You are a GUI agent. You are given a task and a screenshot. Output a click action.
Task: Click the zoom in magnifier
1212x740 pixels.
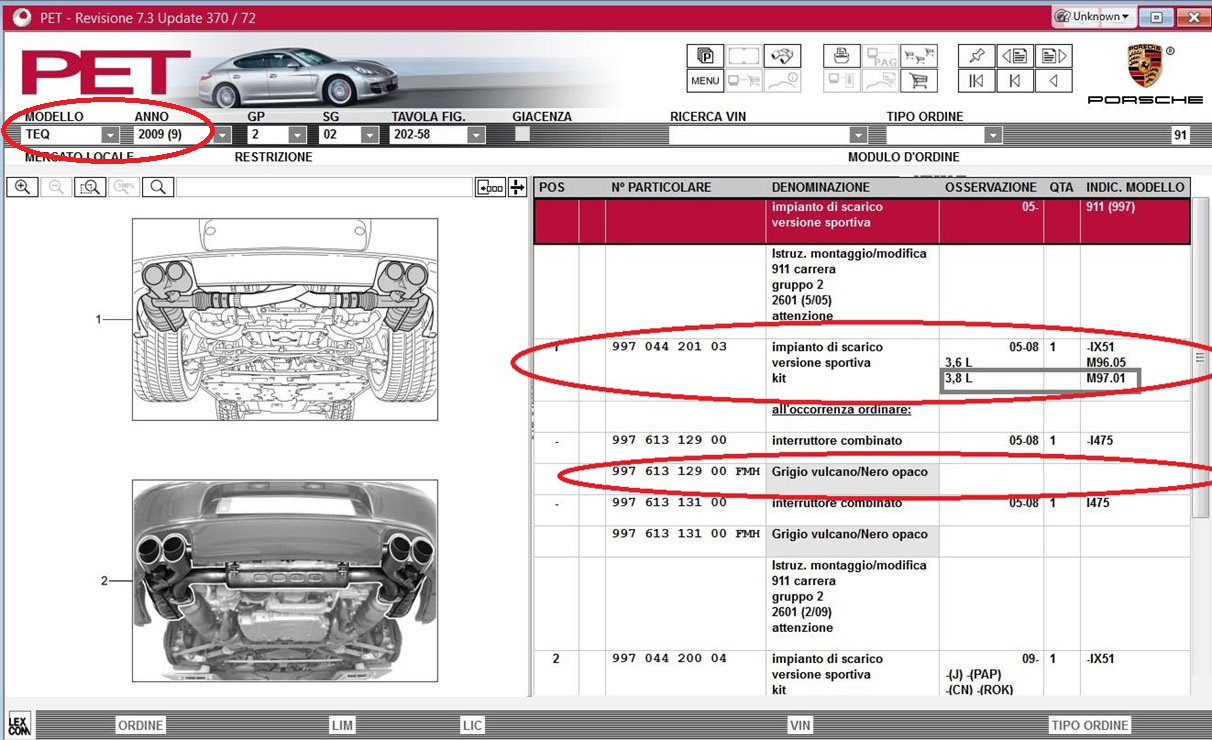click(22, 187)
